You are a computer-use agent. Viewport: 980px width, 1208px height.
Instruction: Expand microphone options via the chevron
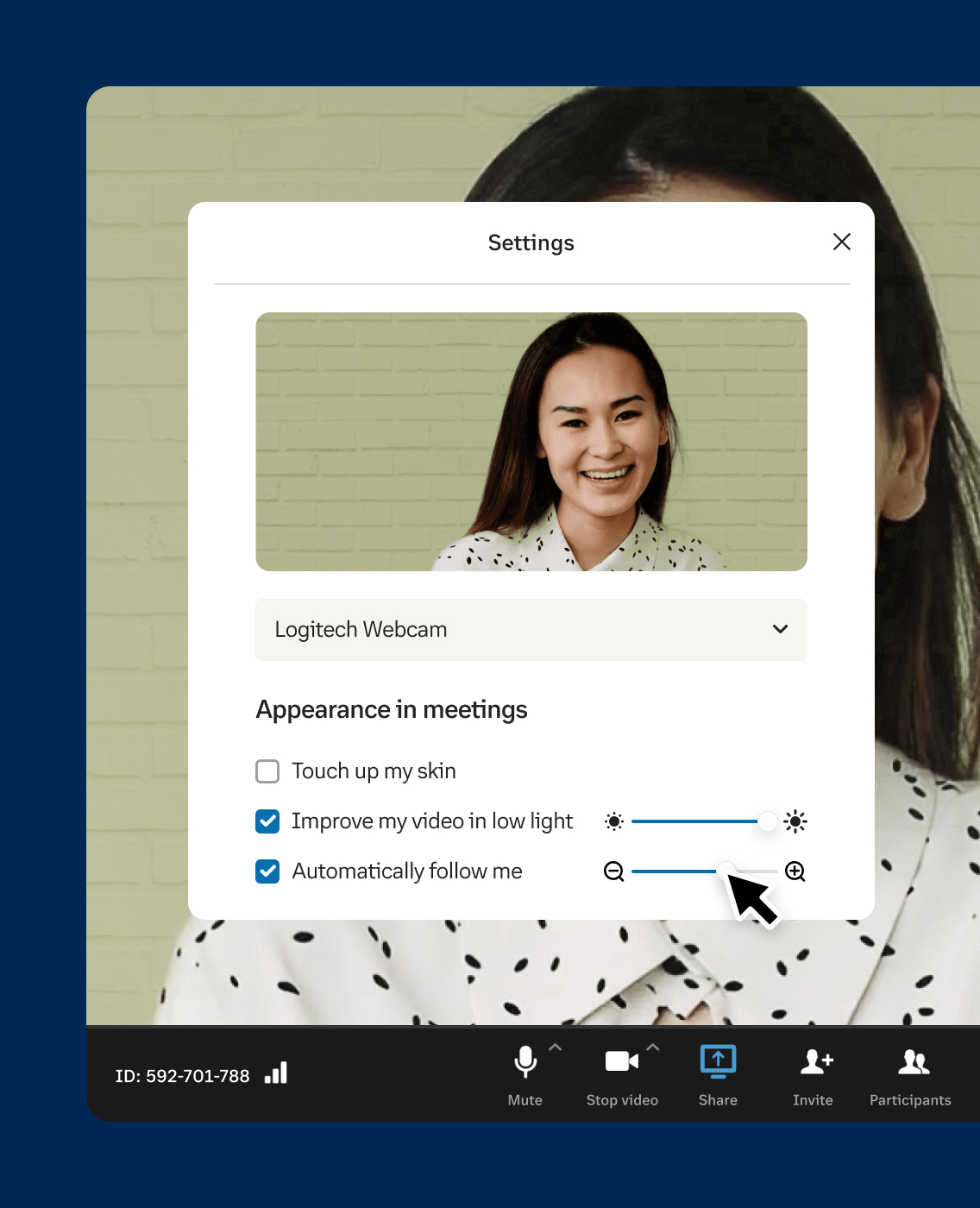[x=555, y=1047]
